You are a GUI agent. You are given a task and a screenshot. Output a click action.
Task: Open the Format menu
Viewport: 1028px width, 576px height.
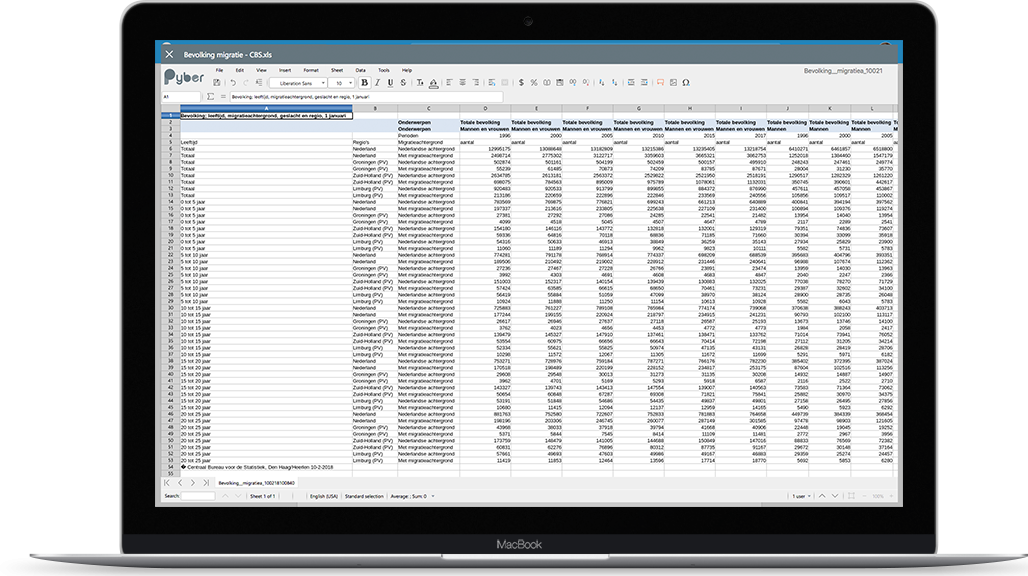[x=311, y=70]
